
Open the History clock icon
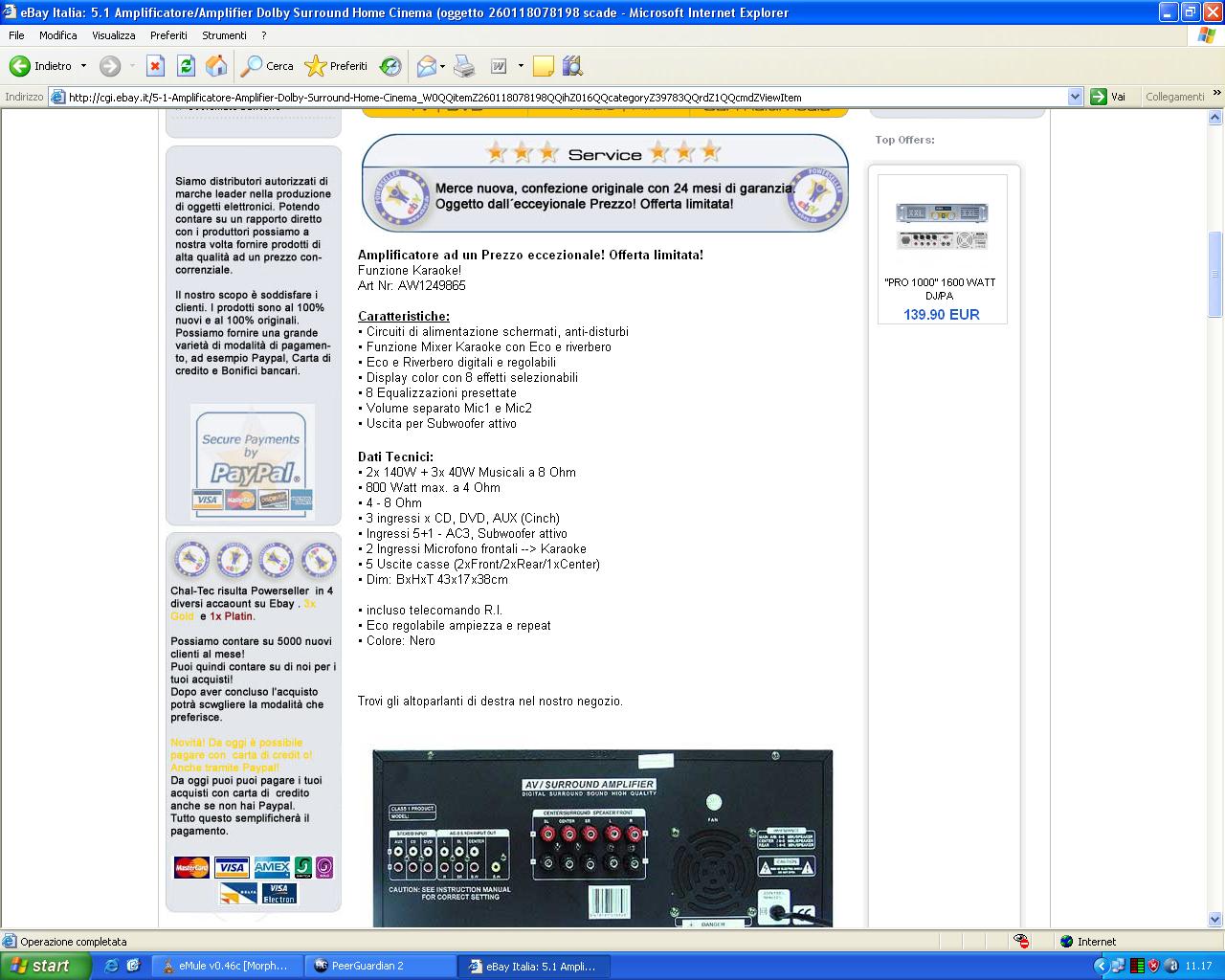coord(390,66)
